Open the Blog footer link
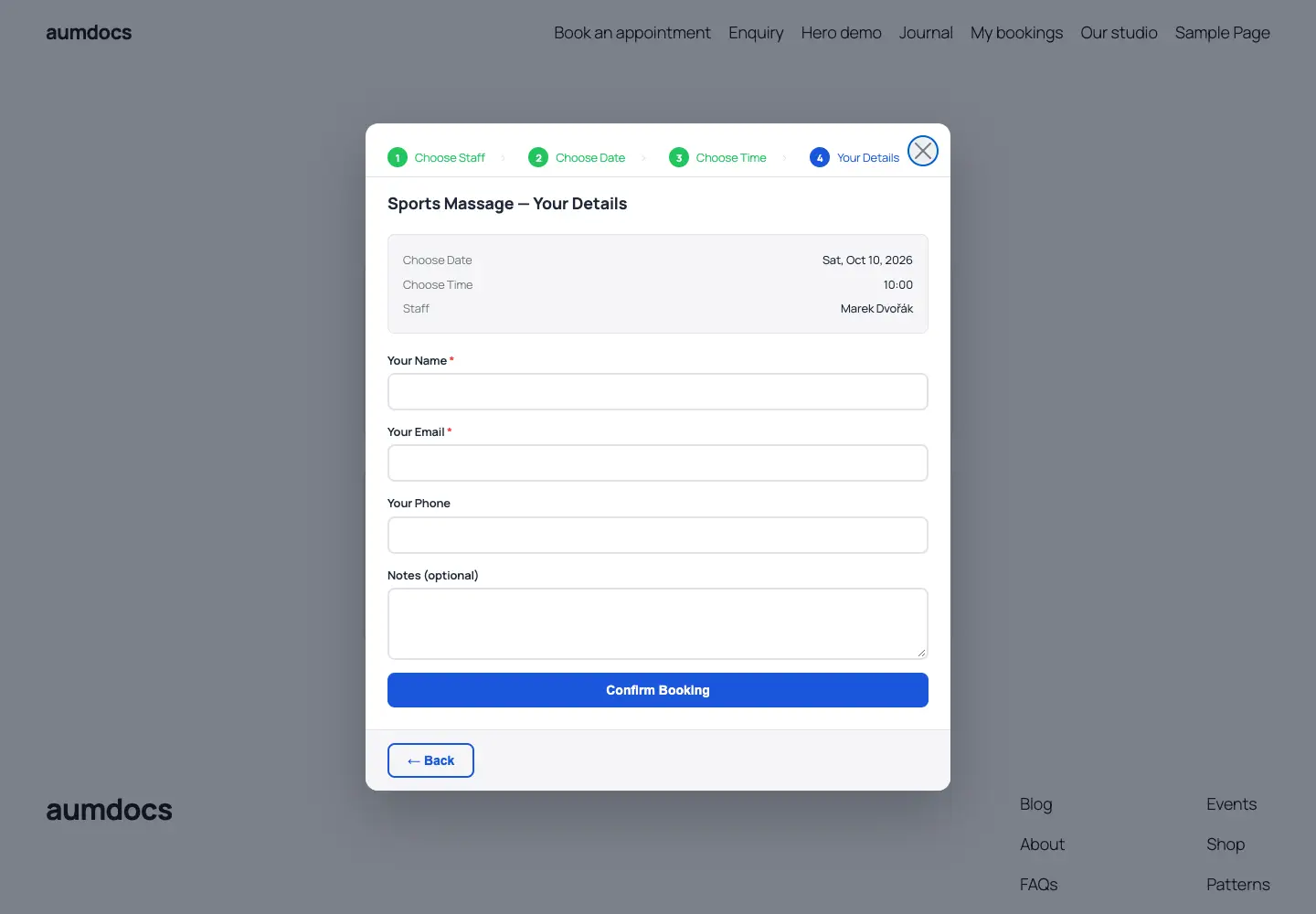 (1036, 804)
